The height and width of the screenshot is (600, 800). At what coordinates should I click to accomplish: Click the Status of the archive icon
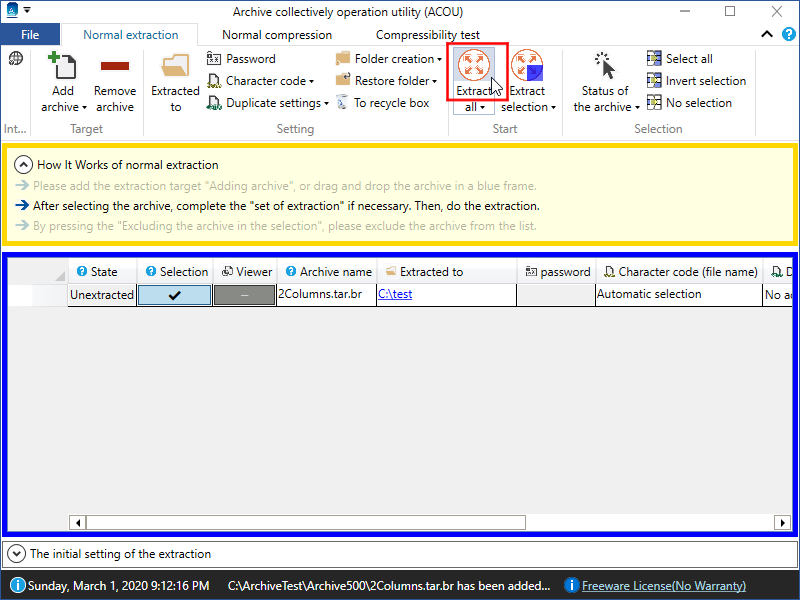tap(605, 67)
